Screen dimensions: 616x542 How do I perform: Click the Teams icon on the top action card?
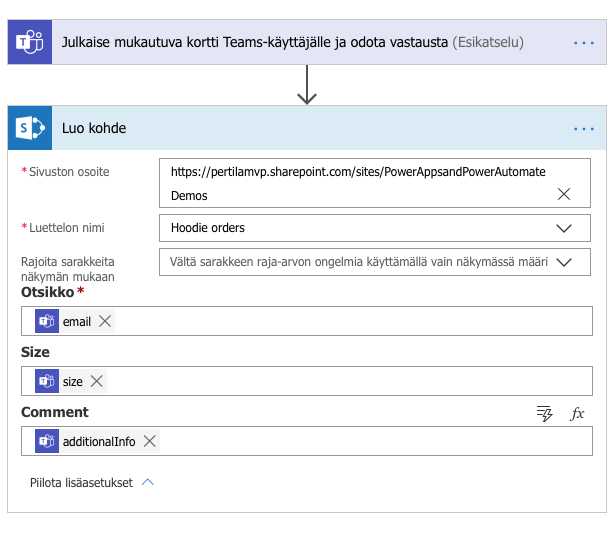30,43
